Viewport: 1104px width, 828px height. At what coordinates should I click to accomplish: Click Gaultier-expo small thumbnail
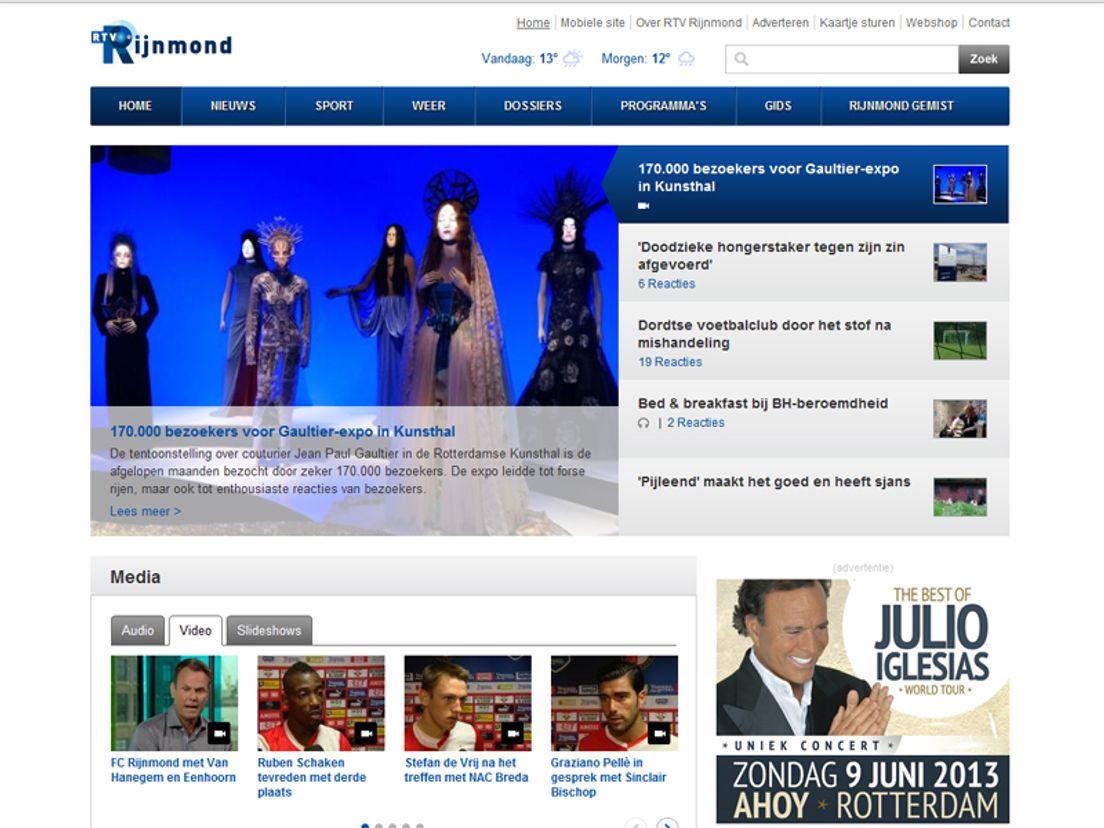pyautogui.click(x=960, y=184)
